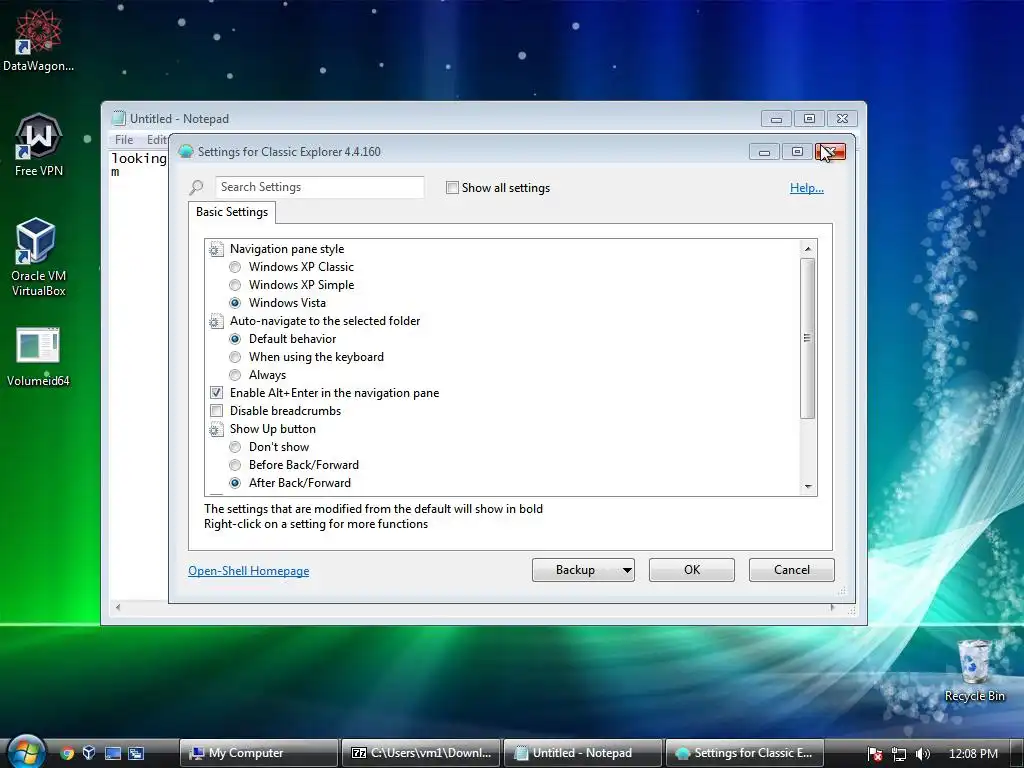Click the 12:08 PM taskbar clock
Screen dimensions: 1024x768
point(973,754)
